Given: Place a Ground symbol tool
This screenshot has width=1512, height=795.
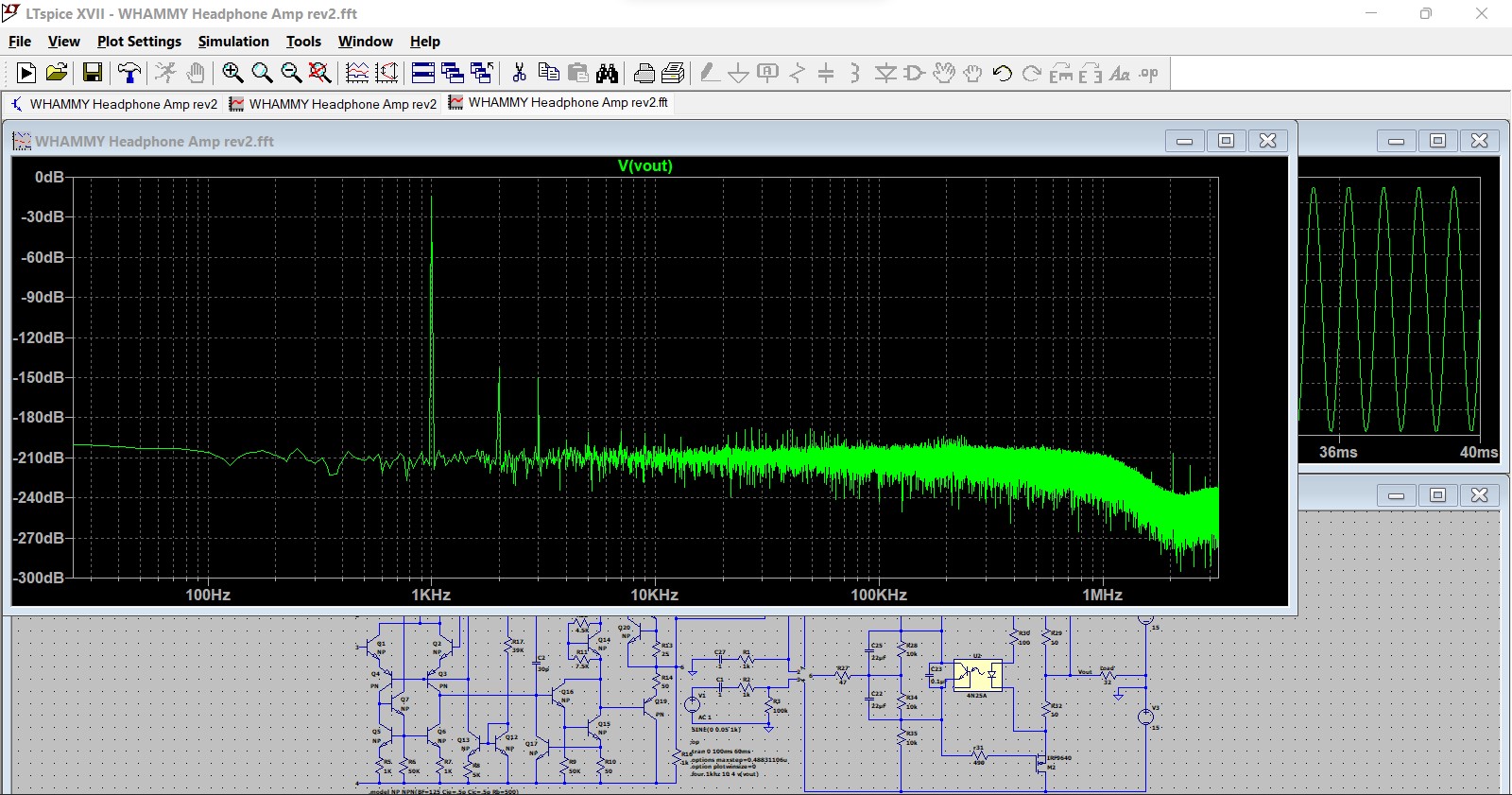Looking at the screenshot, I should point(739,73).
